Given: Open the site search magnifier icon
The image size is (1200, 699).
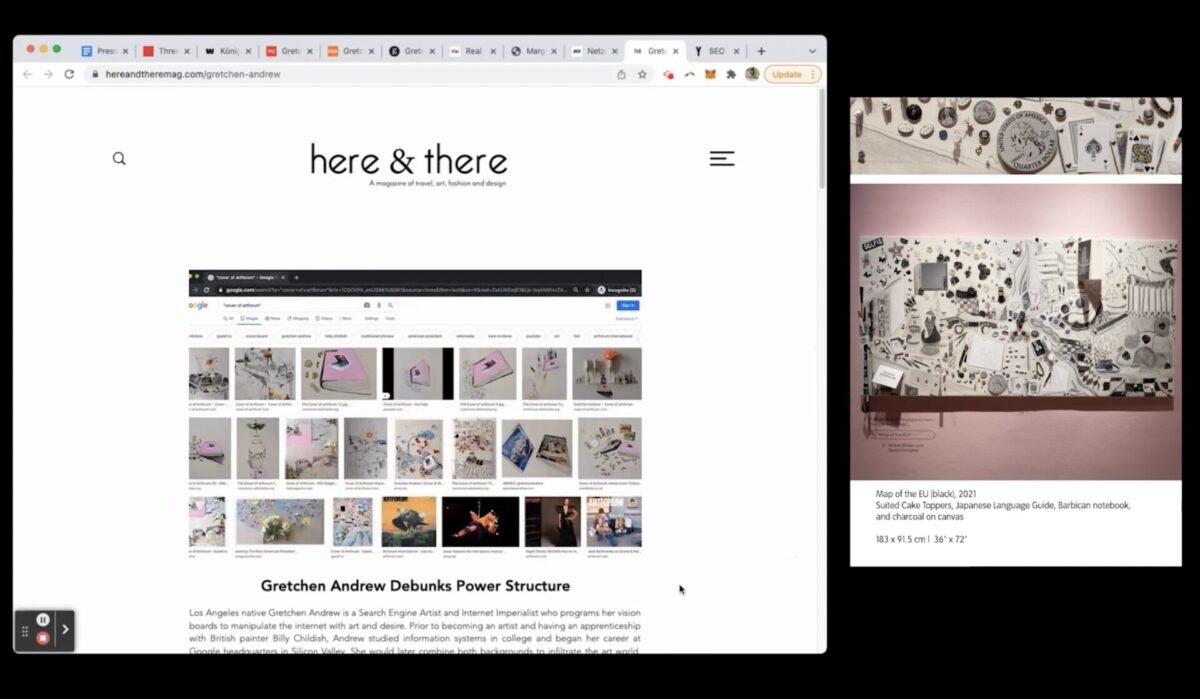Looking at the screenshot, I should [119, 158].
